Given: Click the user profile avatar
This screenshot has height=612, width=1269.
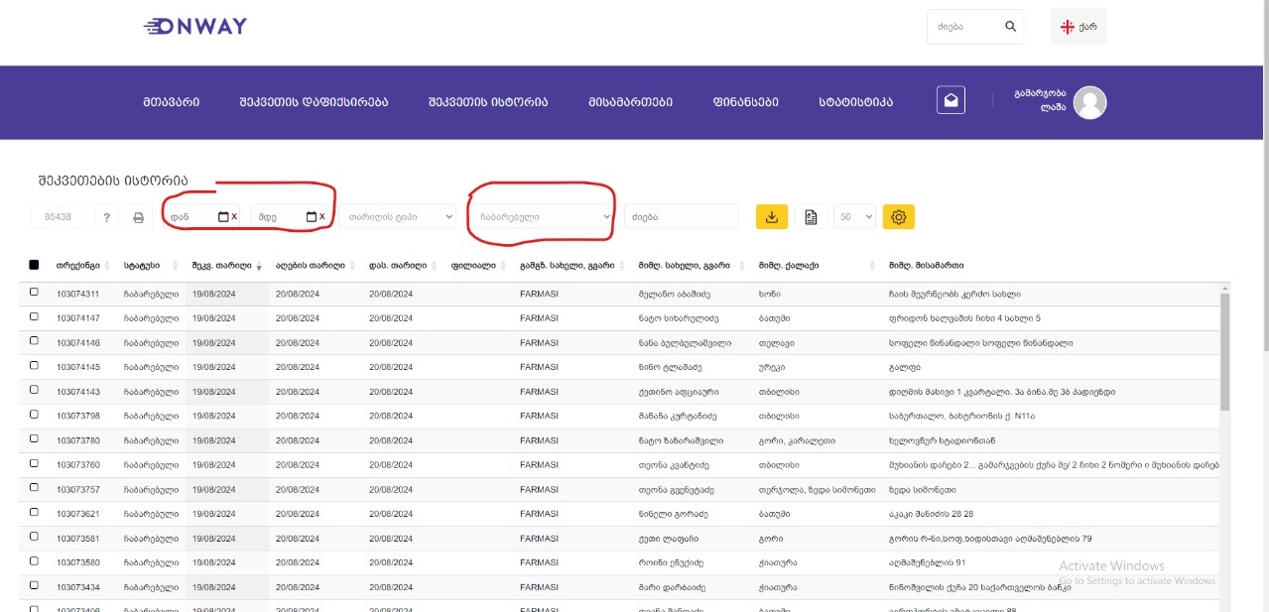Looking at the screenshot, I should (1089, 102).
